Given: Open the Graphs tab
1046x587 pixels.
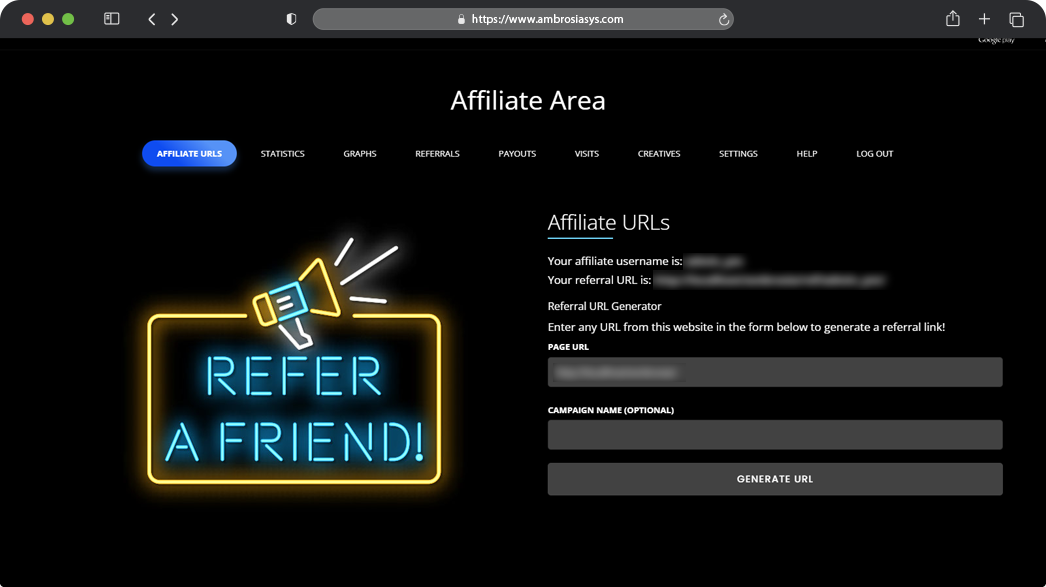Looking at the screenshot, I should point(360,153).
